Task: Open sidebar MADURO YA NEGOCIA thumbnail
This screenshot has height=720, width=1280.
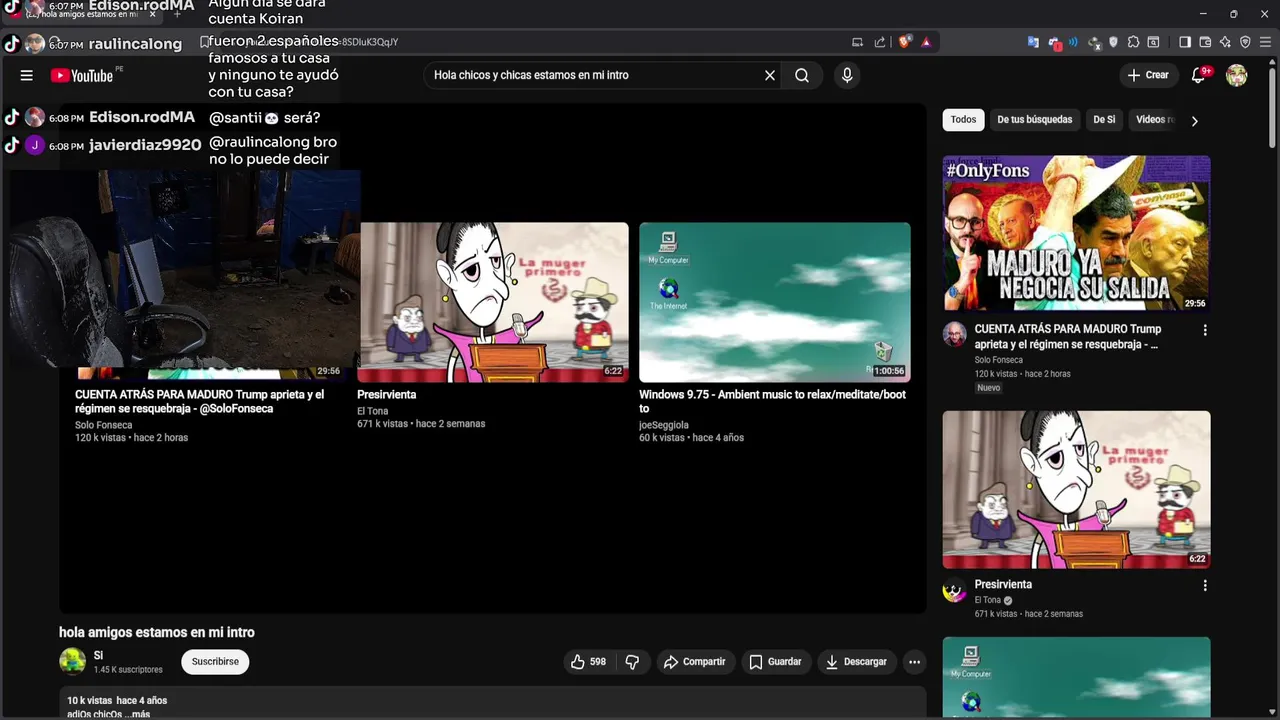Action: [1076, 233]
